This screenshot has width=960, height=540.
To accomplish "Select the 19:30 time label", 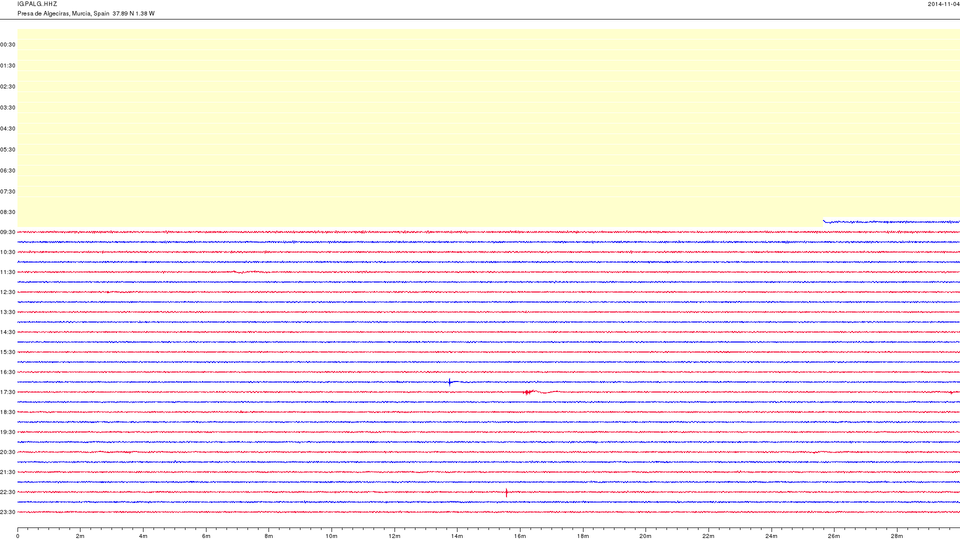I will coord(8,432).
